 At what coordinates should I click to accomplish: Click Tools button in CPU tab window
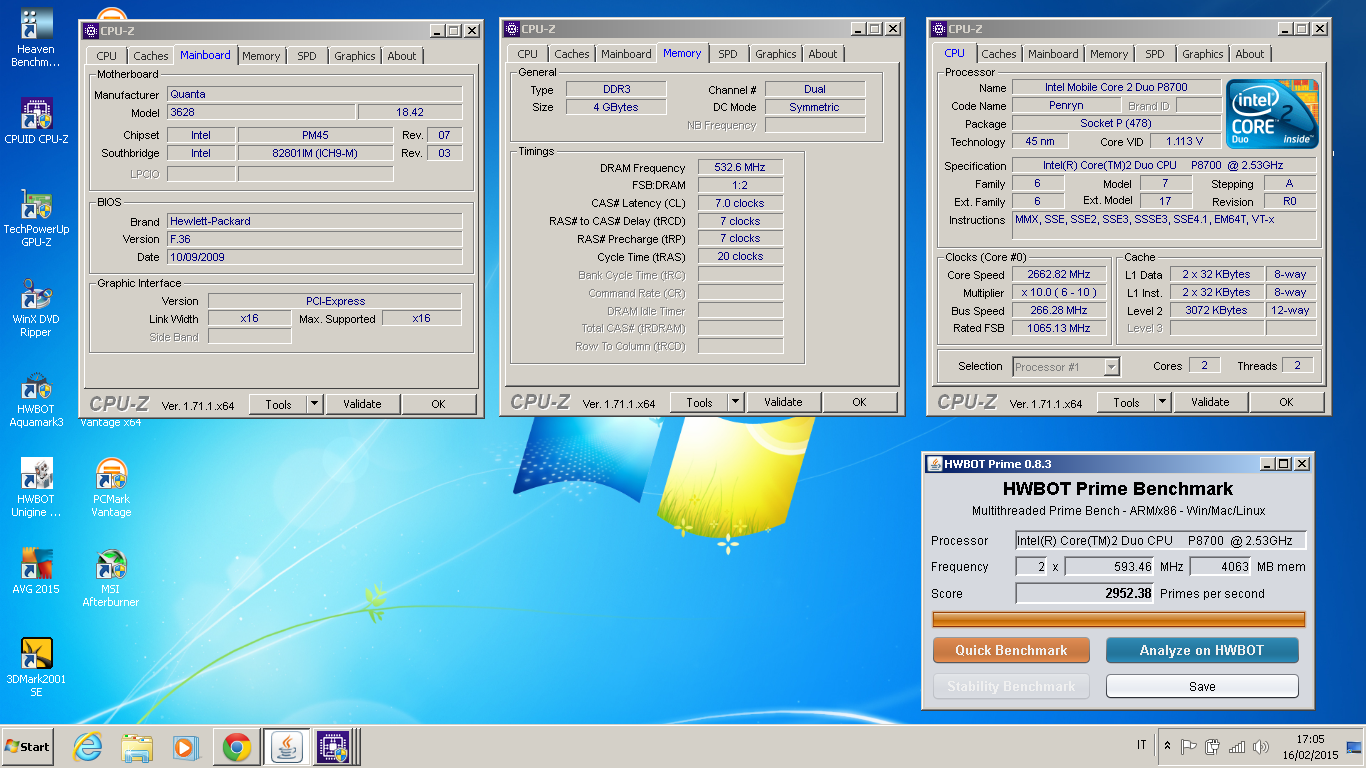click(x=1126, y=402)
